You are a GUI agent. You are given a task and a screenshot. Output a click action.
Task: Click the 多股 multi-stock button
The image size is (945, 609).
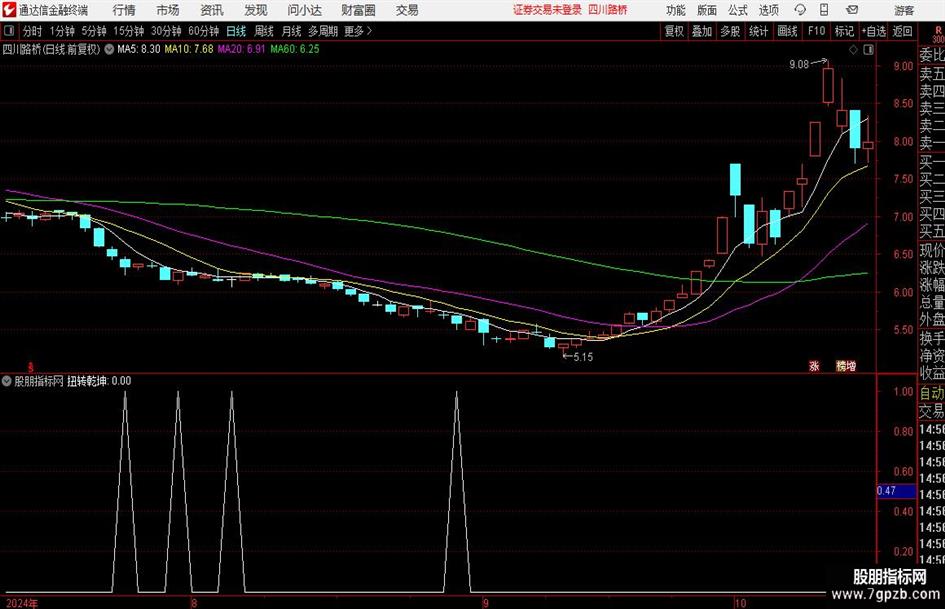(730, 31)
